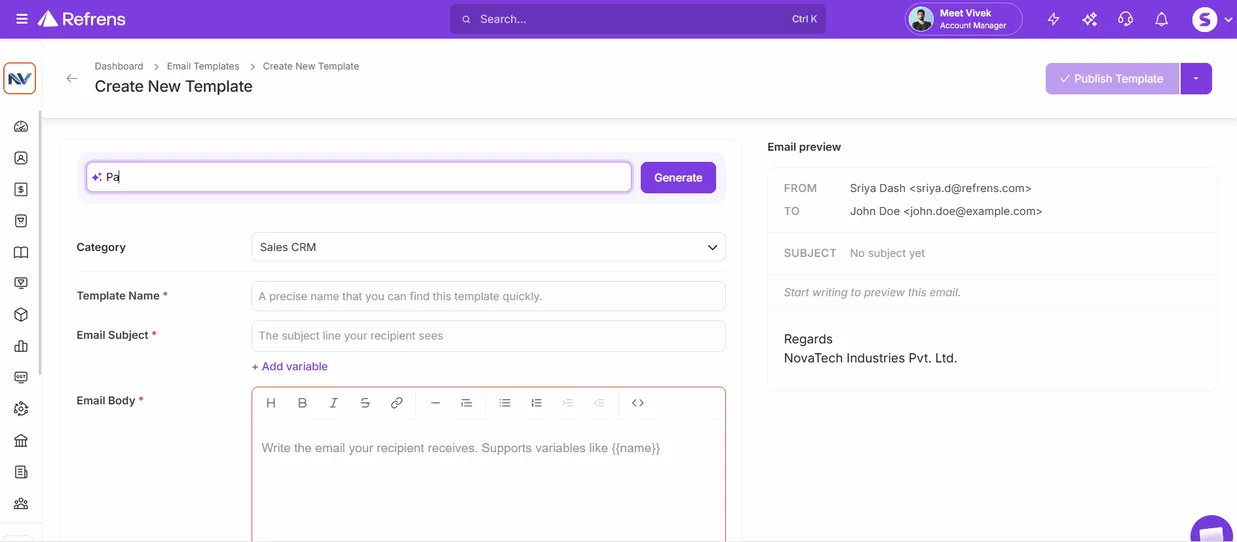The image size is (1237, 542).
Task: Click the Email Subject input field
Action: [x=488, y=336]
